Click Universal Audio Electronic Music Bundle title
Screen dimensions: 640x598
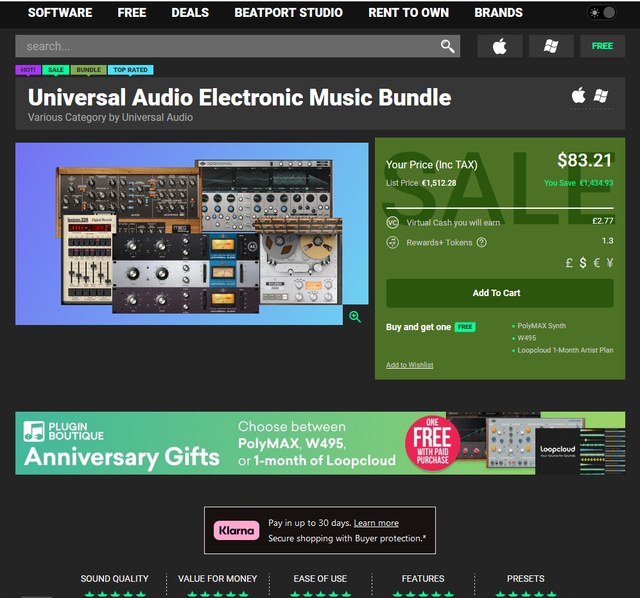click(x=240, y=98)
